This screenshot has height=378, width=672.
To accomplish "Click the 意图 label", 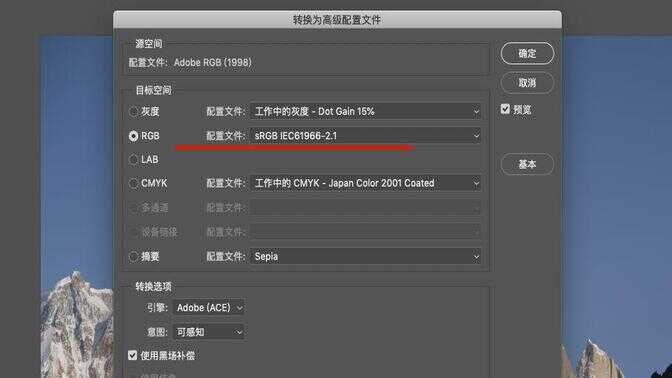I will [x=157, y=332].
